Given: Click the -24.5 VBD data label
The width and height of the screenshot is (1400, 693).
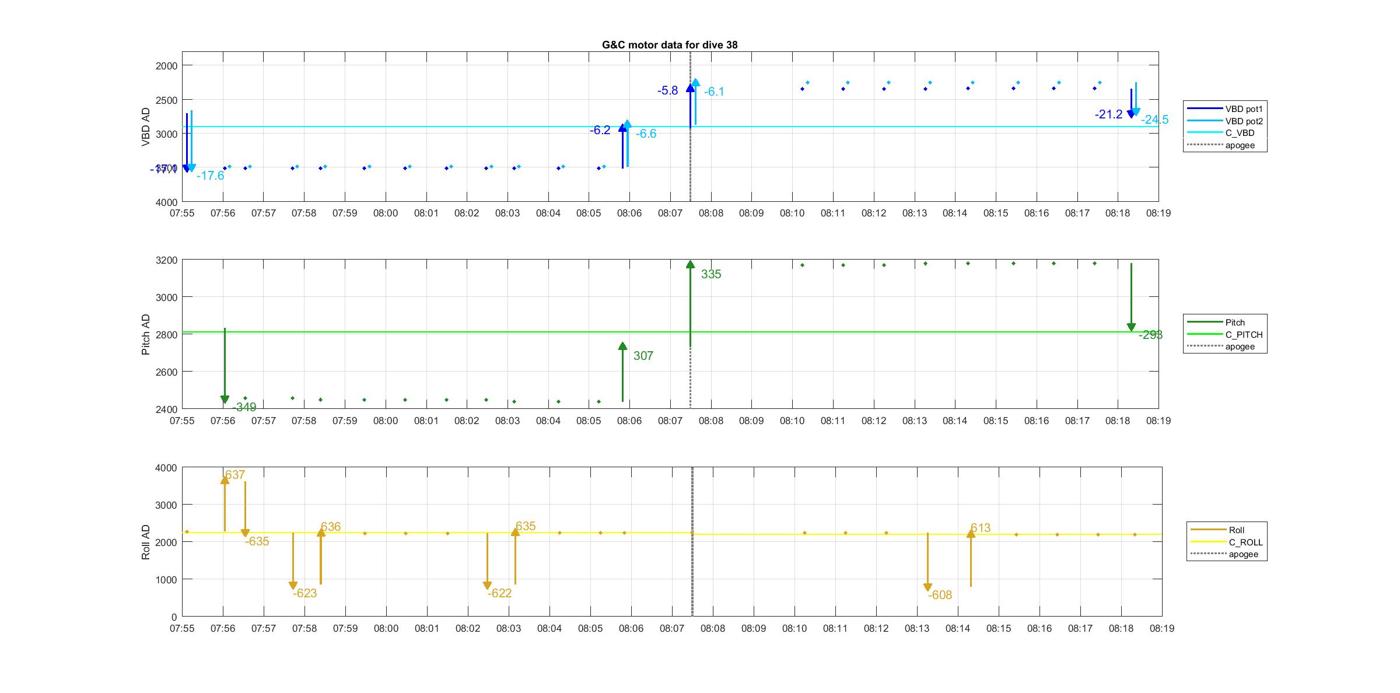Looking at the screenshot, I should pyautogui.click(x=1155, y=120).
